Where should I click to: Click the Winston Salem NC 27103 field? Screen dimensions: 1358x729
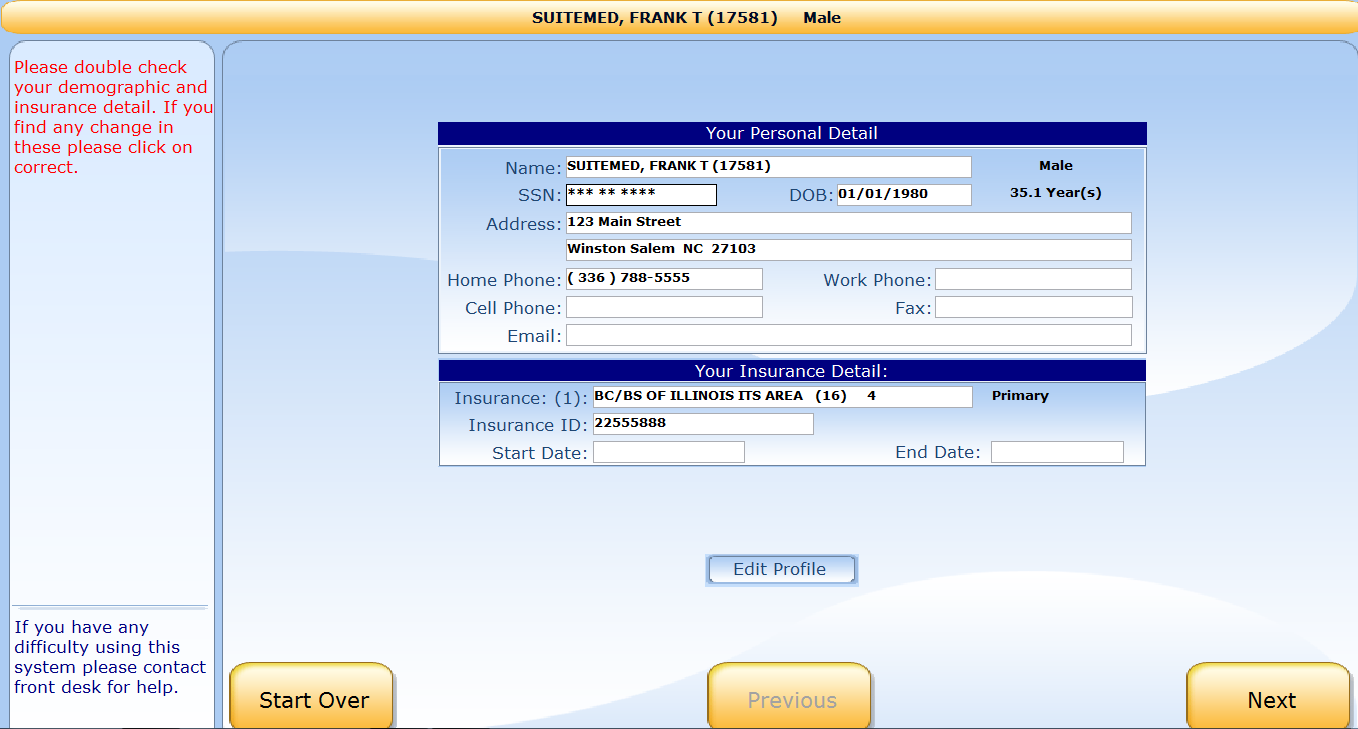pos(848,250)
